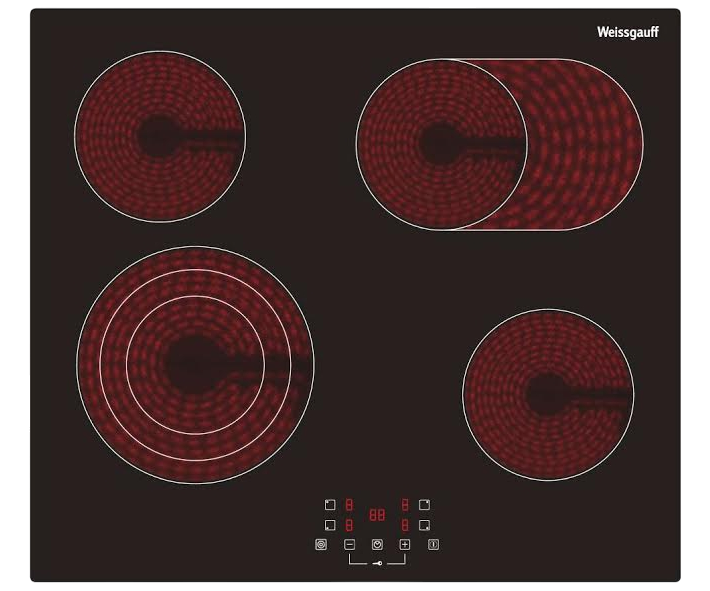
Task: Click the Weissgauff brand logo
Action: click(627, 32)
